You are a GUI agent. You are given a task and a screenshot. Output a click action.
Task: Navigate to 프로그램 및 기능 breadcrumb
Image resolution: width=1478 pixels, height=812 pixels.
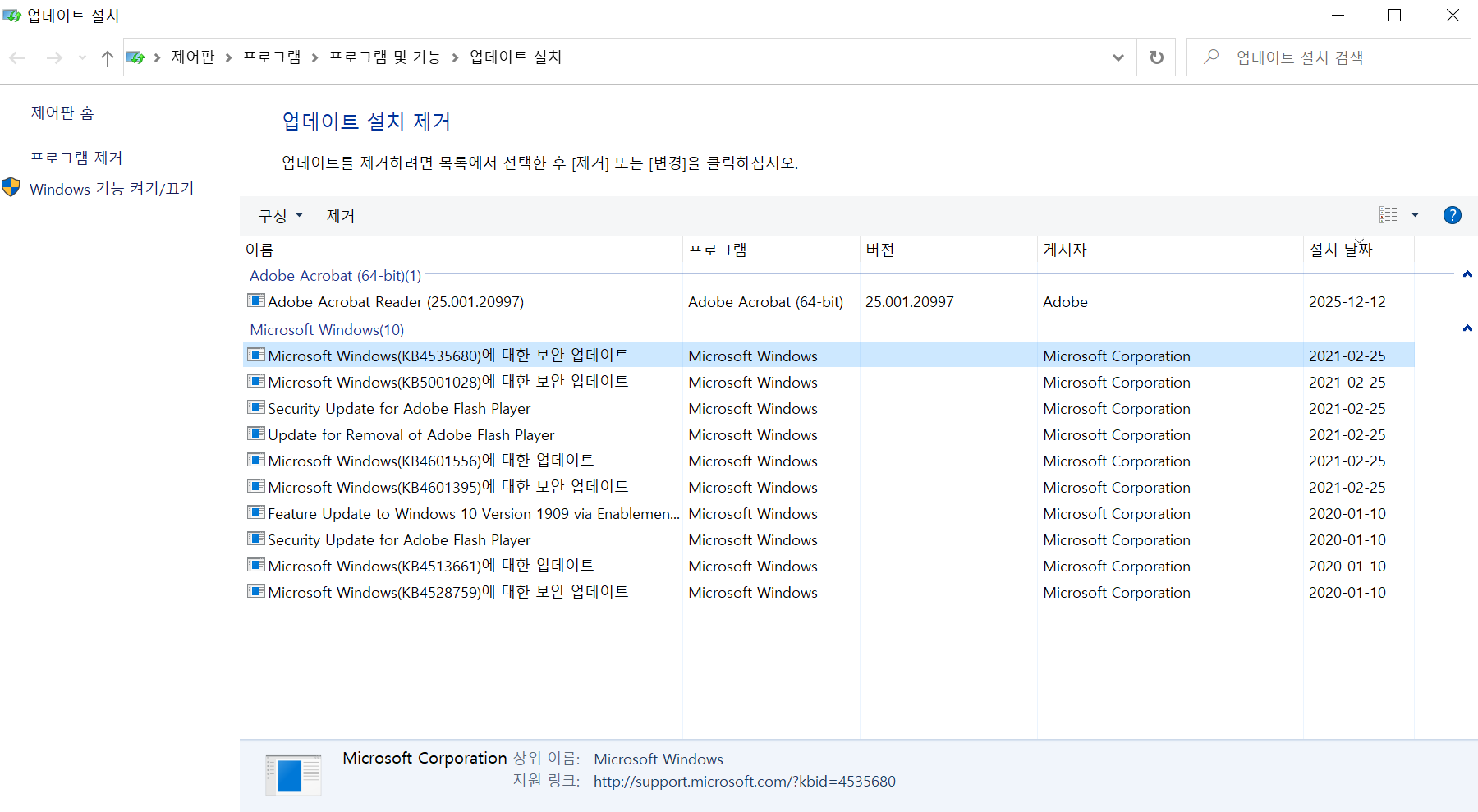(x=385, y=57)
